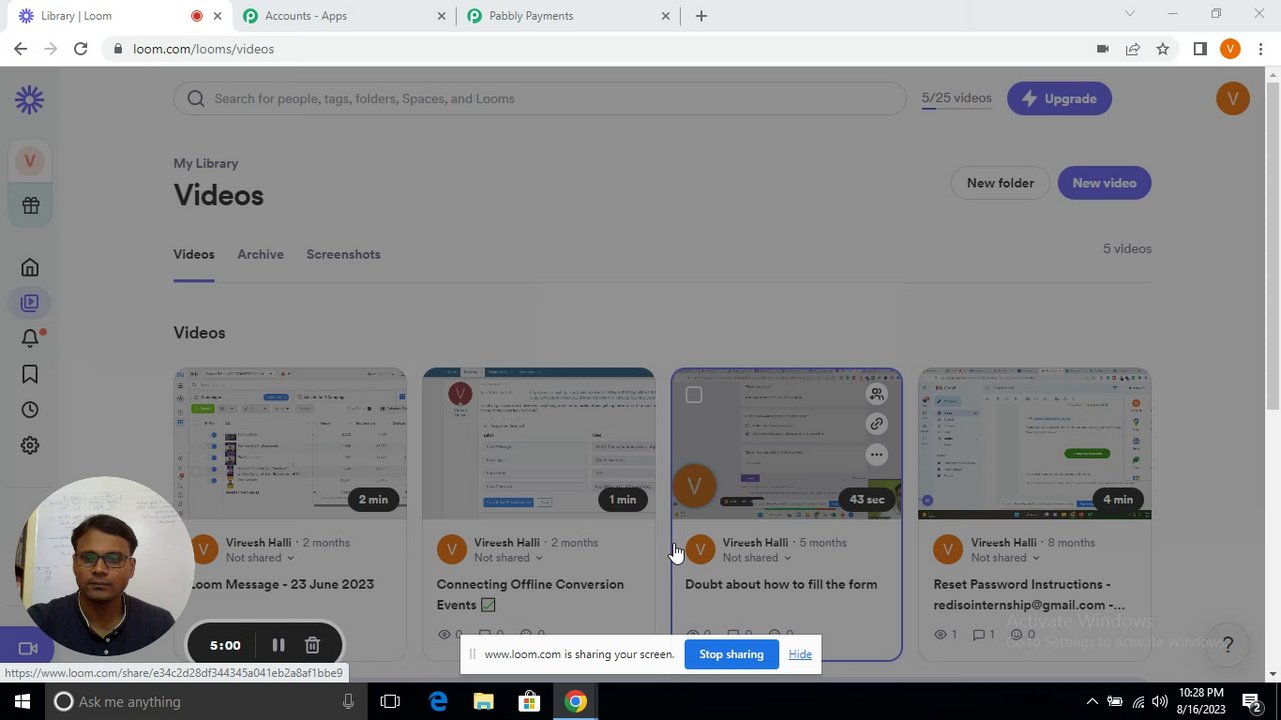Delete the recording via trash icon
This screenshot has height=720, width=1281.
312,645
